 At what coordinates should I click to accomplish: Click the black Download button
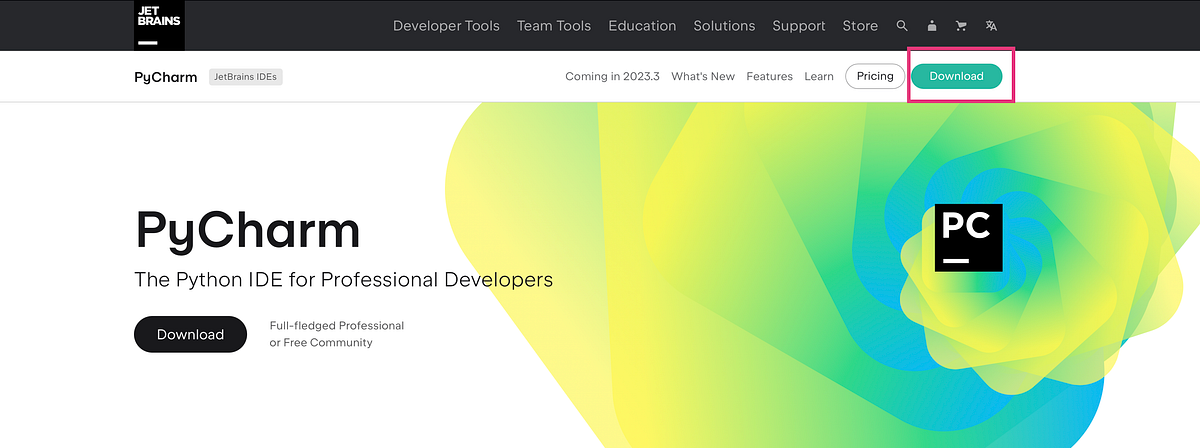[x=190, y=334]
